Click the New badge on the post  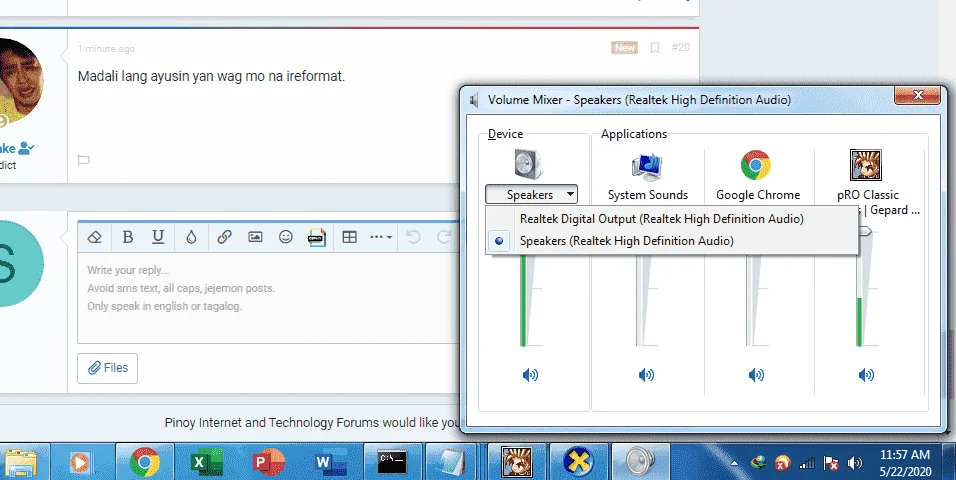tap(624, 48)
